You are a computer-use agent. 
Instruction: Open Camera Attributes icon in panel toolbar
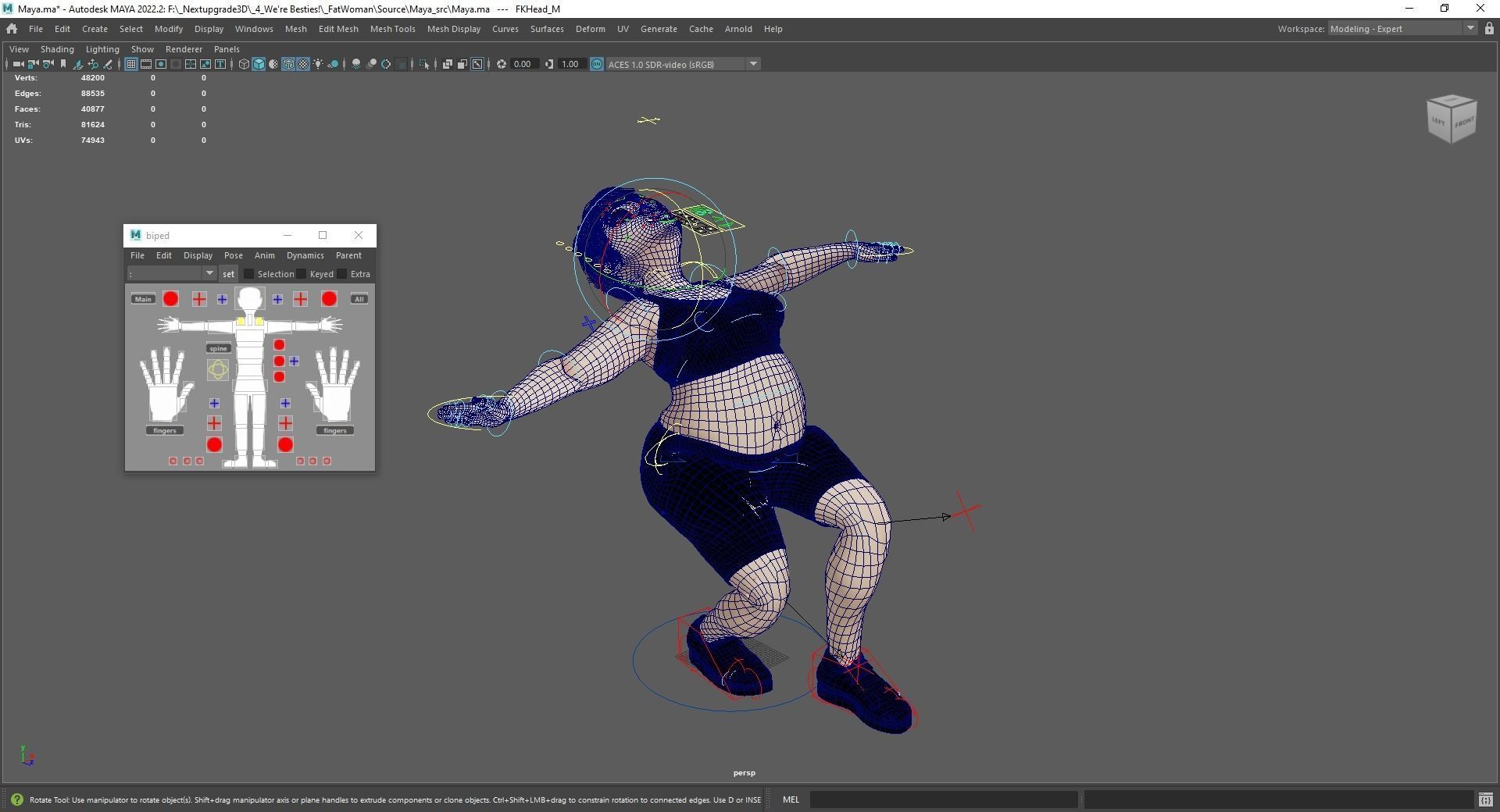point(48,64)
